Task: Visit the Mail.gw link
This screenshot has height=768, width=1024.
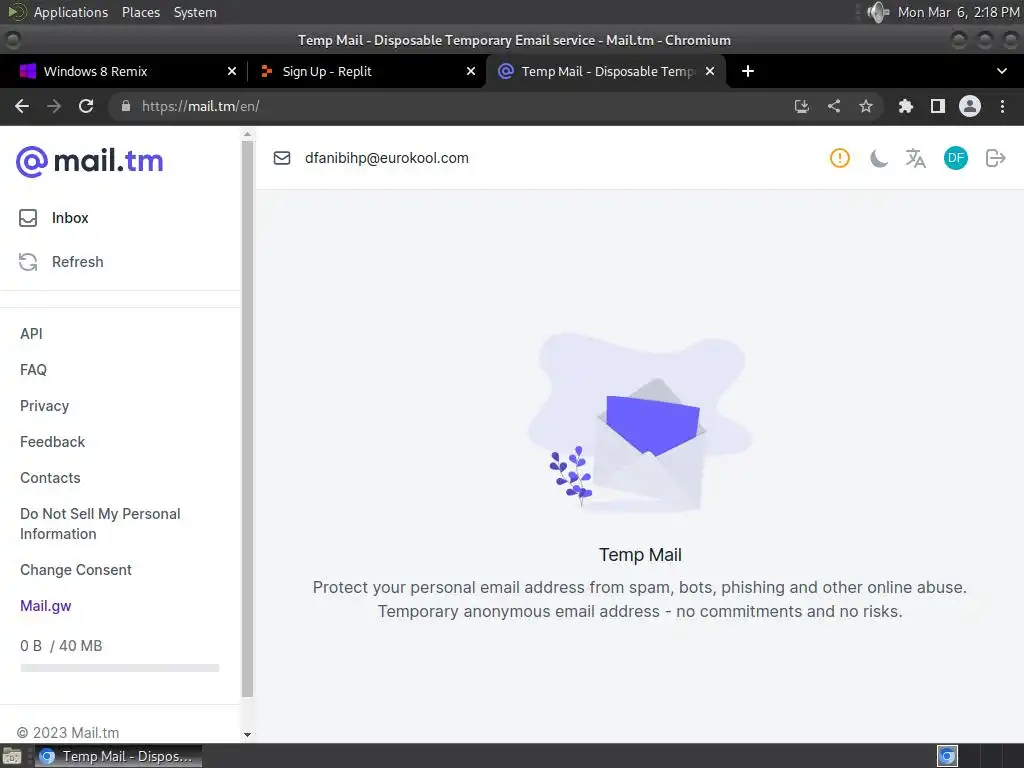Action: (46, 605)
